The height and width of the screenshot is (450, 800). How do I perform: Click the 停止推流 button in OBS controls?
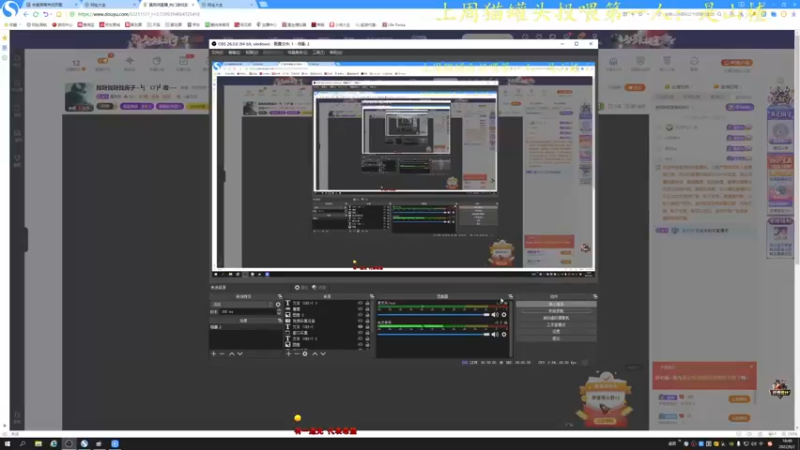556,304
